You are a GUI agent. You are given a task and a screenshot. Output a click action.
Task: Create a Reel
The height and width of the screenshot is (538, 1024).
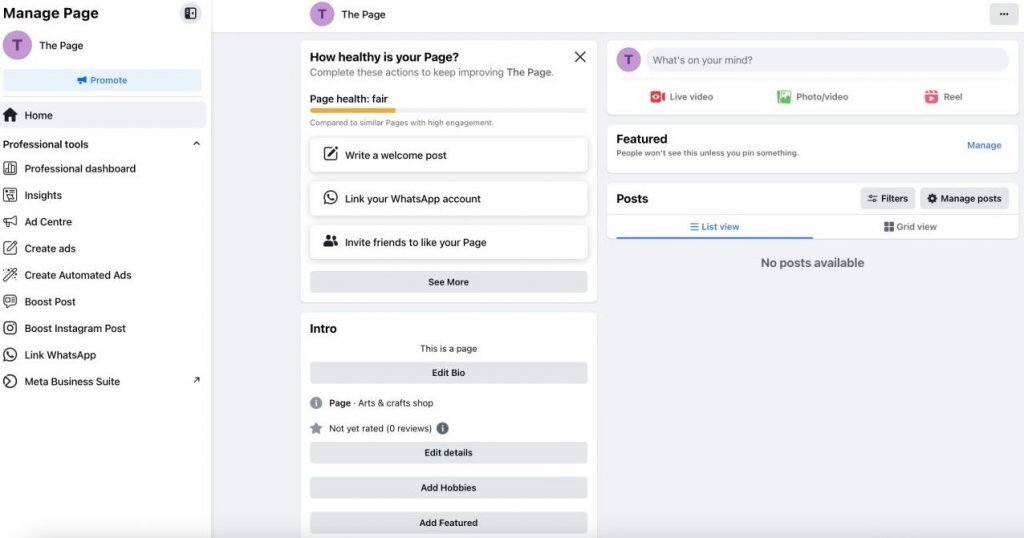click(943, 97)
